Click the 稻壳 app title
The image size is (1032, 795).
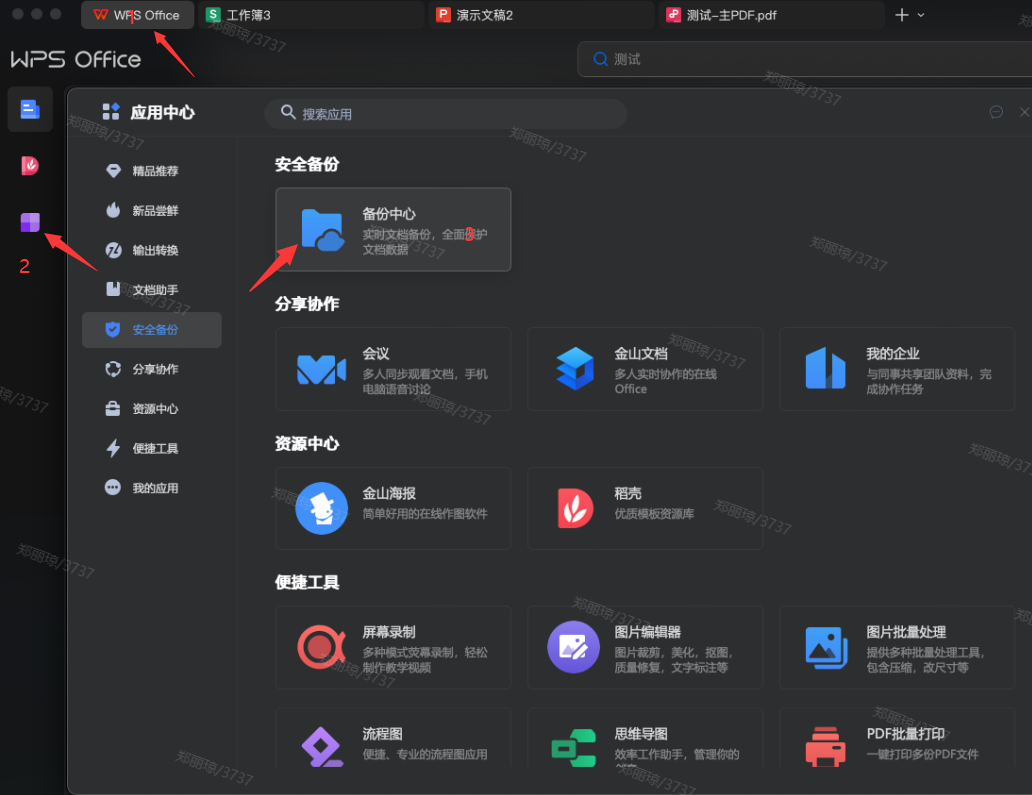pos(628,493)
